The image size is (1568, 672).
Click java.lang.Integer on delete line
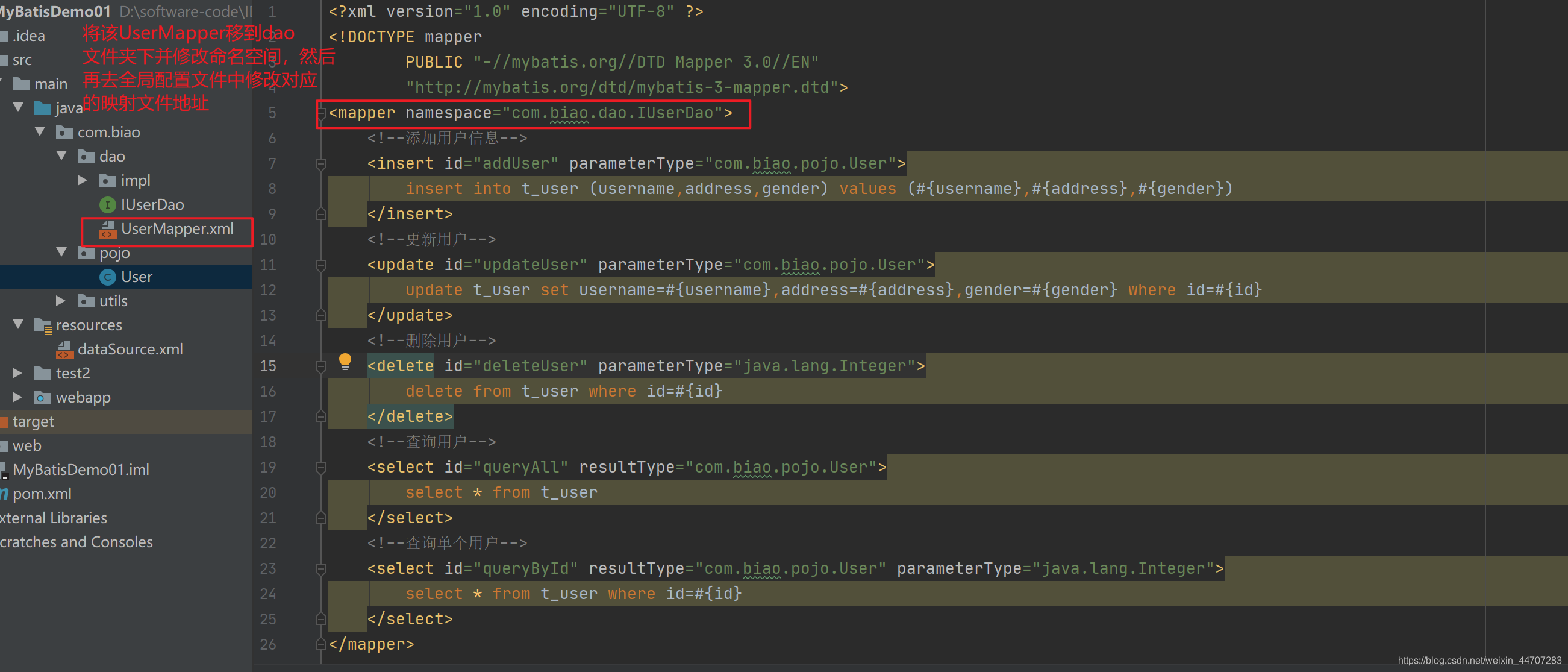[x=824, y=366]
